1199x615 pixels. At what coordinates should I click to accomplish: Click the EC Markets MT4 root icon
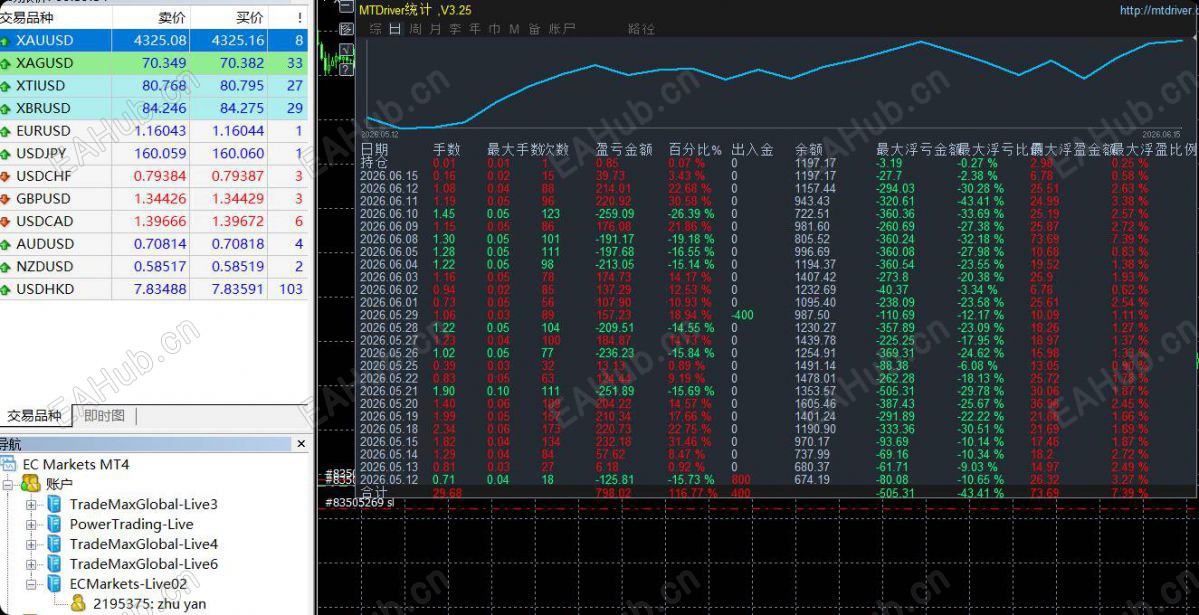[8, 464]
